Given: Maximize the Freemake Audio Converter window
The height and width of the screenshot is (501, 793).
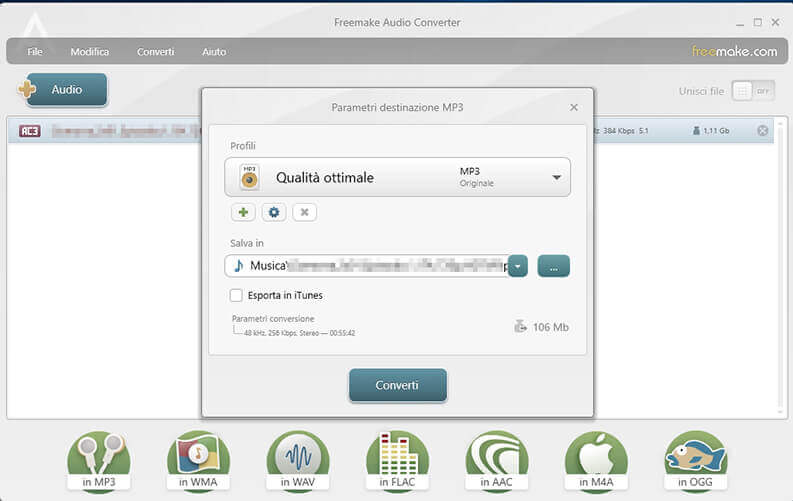Looking at the screenshot, I should click(x=758, y=22).
